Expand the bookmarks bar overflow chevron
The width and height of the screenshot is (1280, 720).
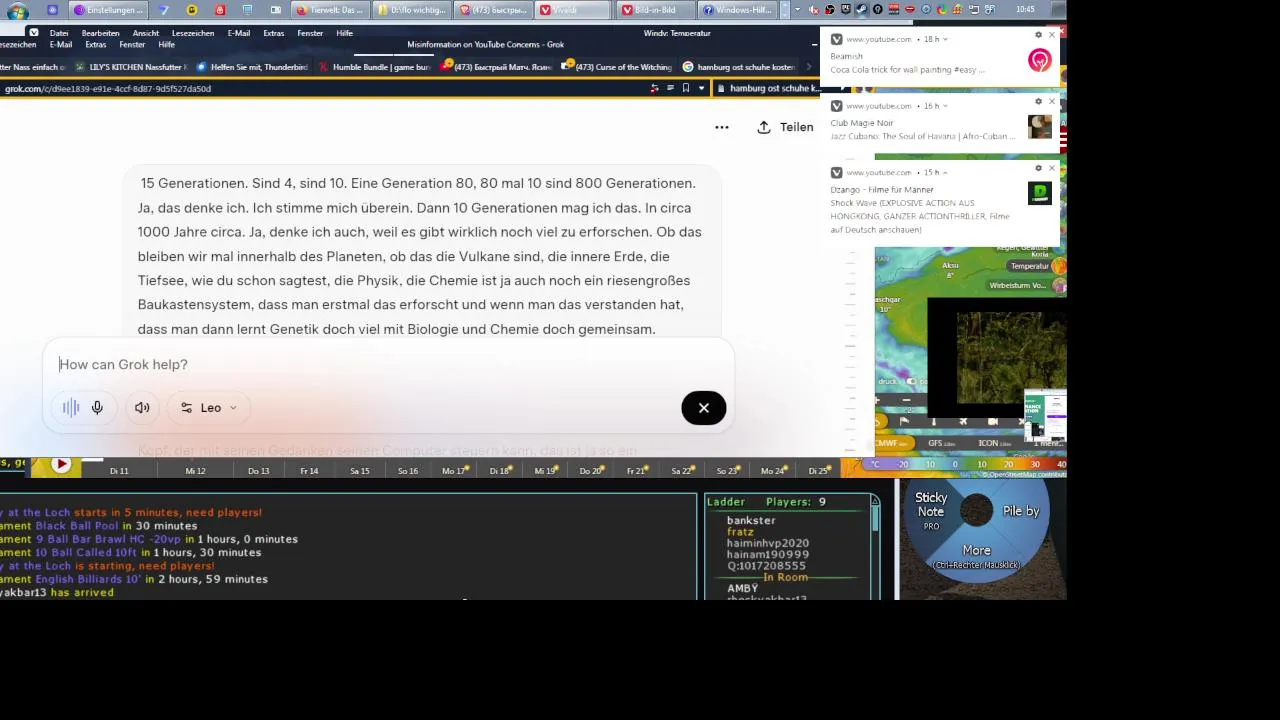click(x=809, y=67)
